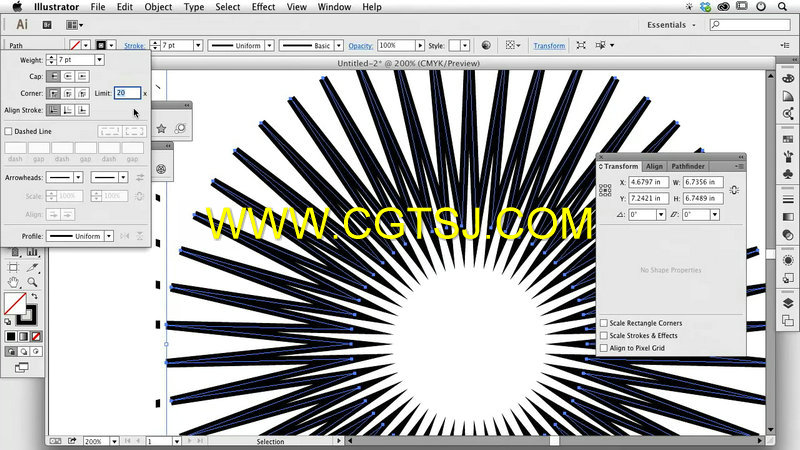Open the Artboards panel icon
800x450 pixels.
click(788, 320)
